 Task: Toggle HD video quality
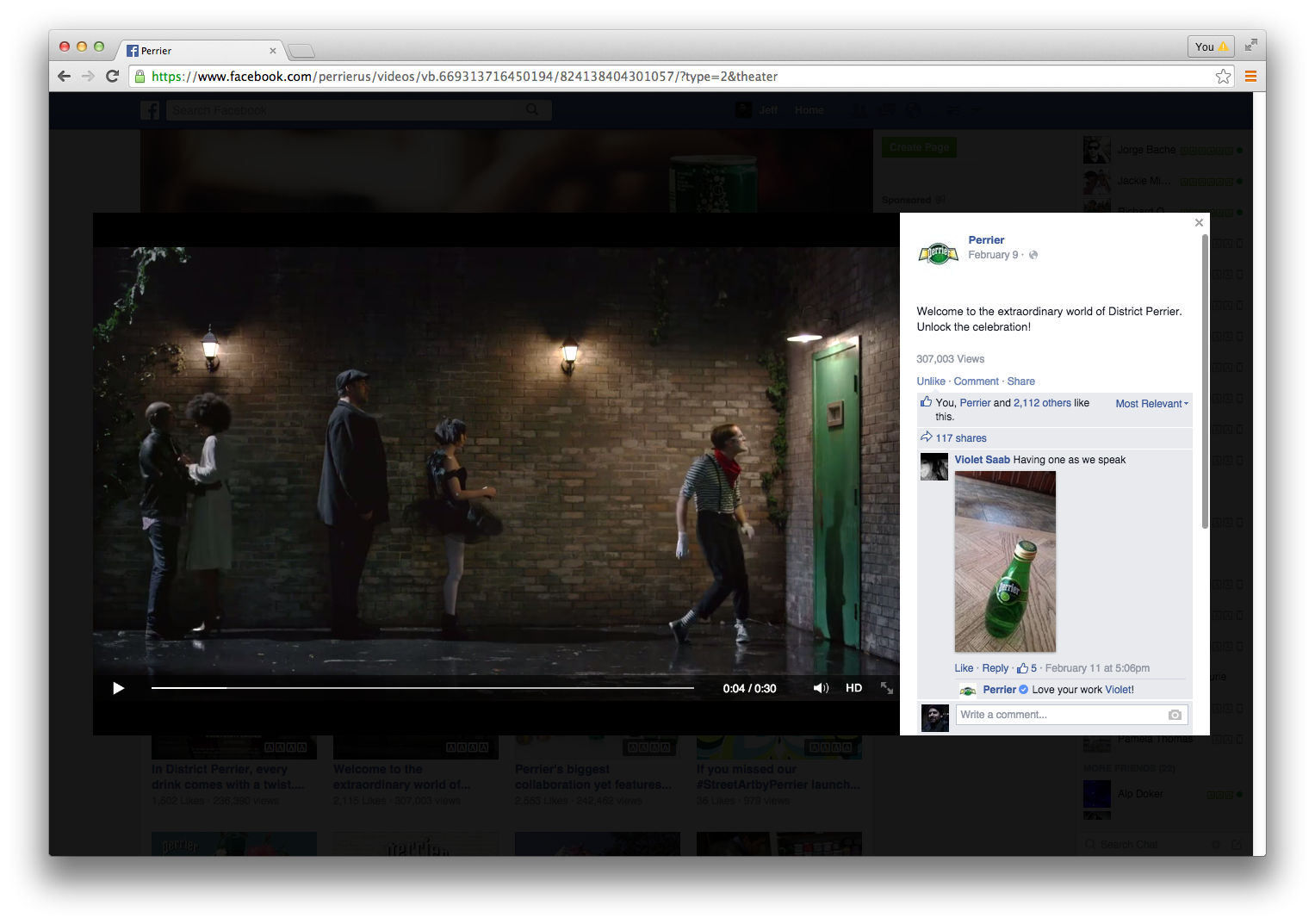(x=853, y=688)
